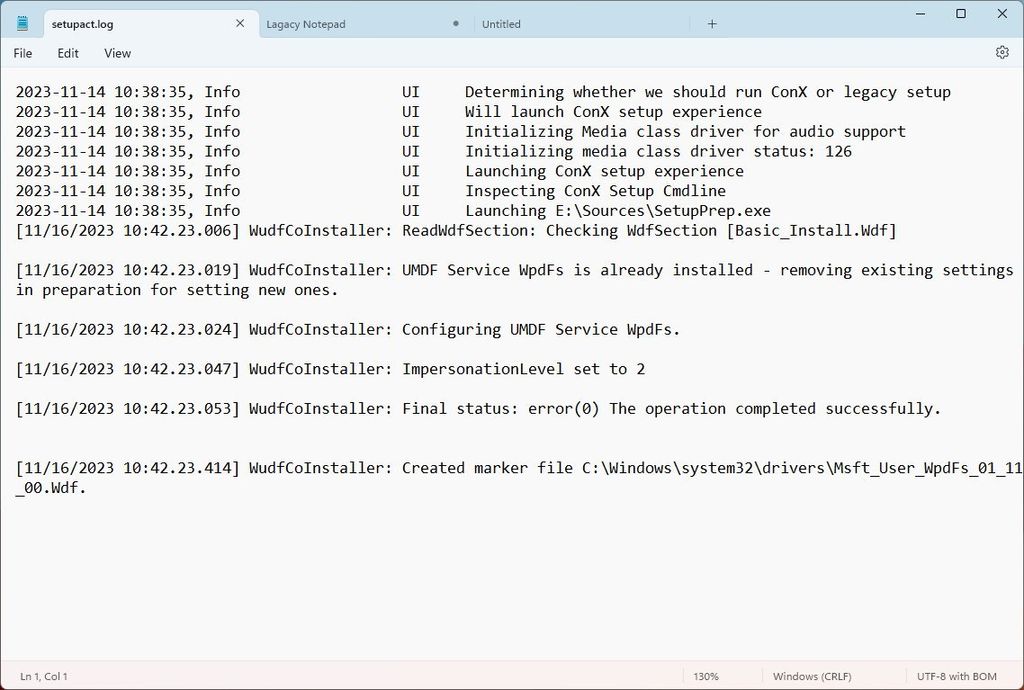Click the line containing 'Final status: error(0)'
Image resolution: width=1024 pixels, height=690 pixels.
click(x=476, y=408)
